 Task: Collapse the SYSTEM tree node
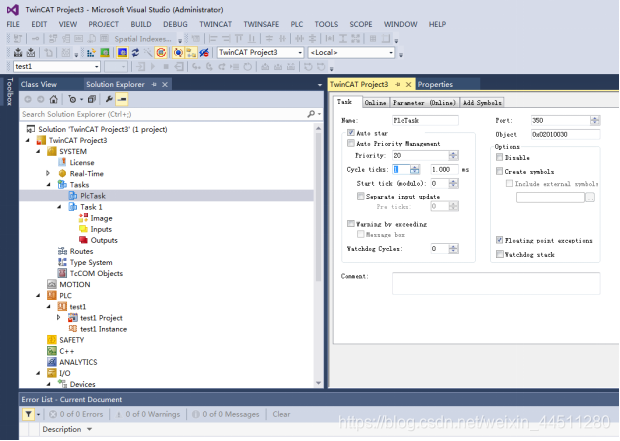pyautogui.click(x=38, y=151)
